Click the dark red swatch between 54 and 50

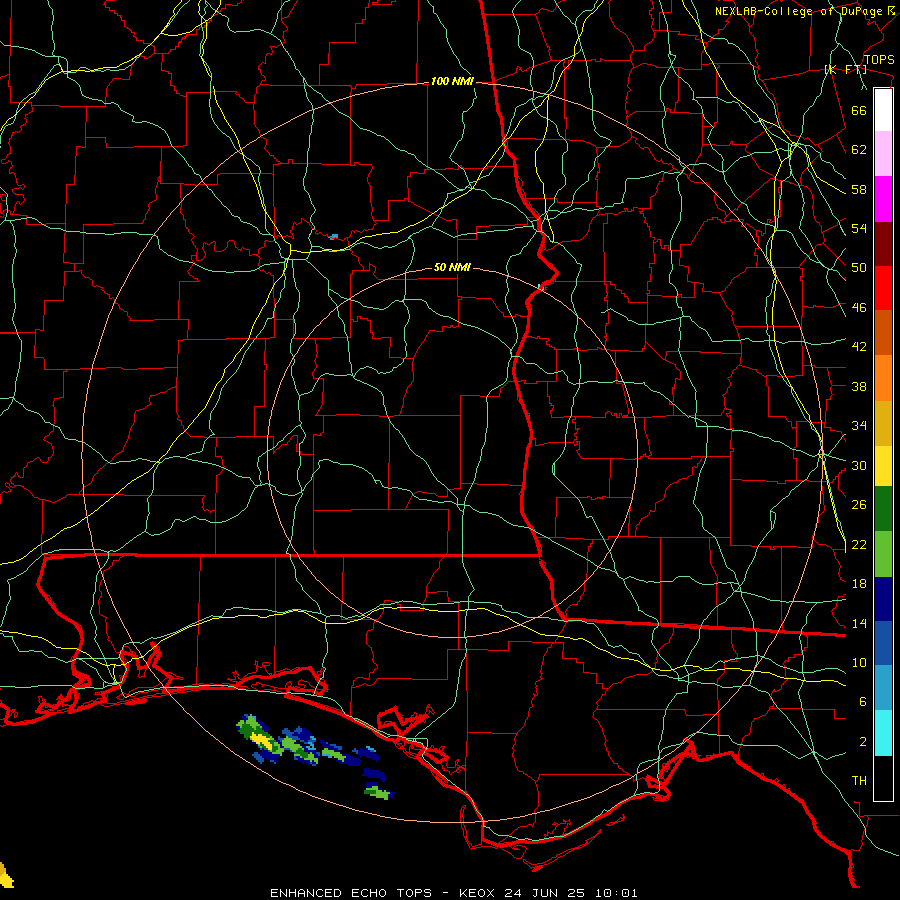tap(883, 243)
